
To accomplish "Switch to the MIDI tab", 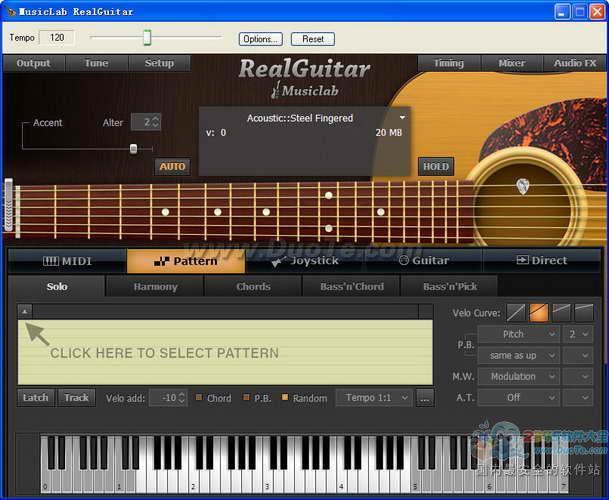I will (67, 261).
